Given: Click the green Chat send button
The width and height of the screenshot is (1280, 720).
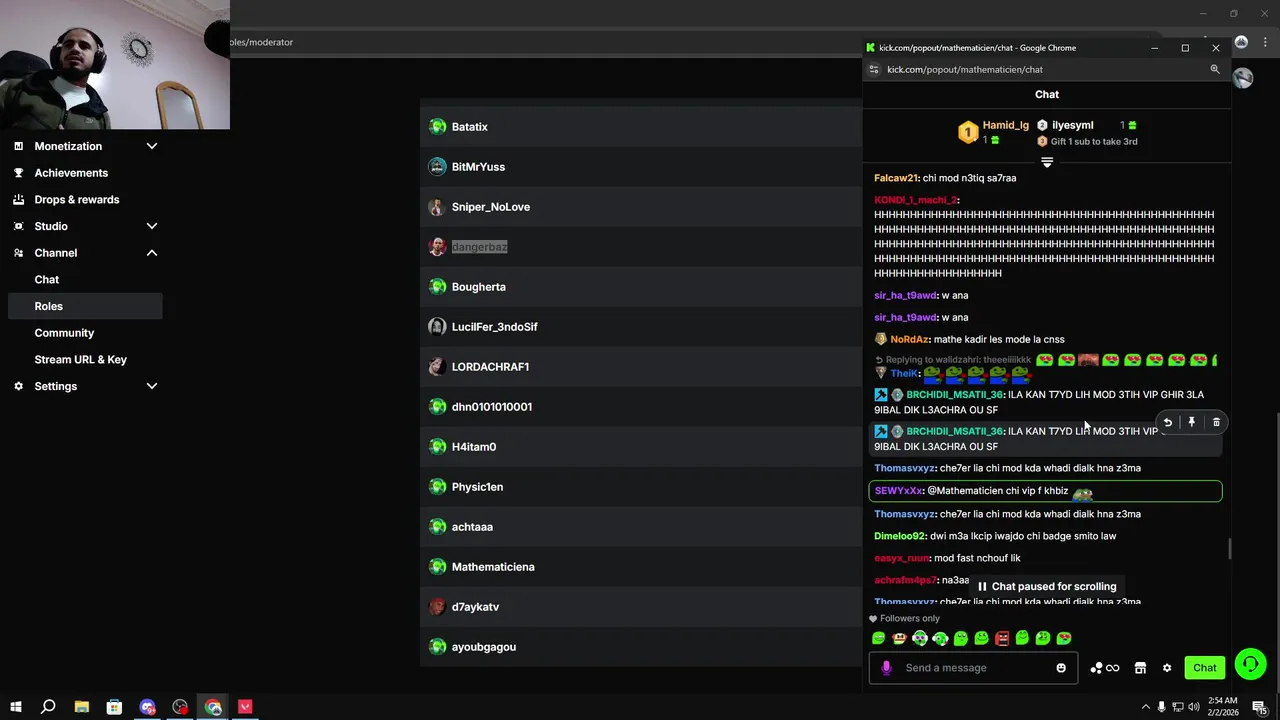Looking at the screenshot, I should coord(1204,668).
